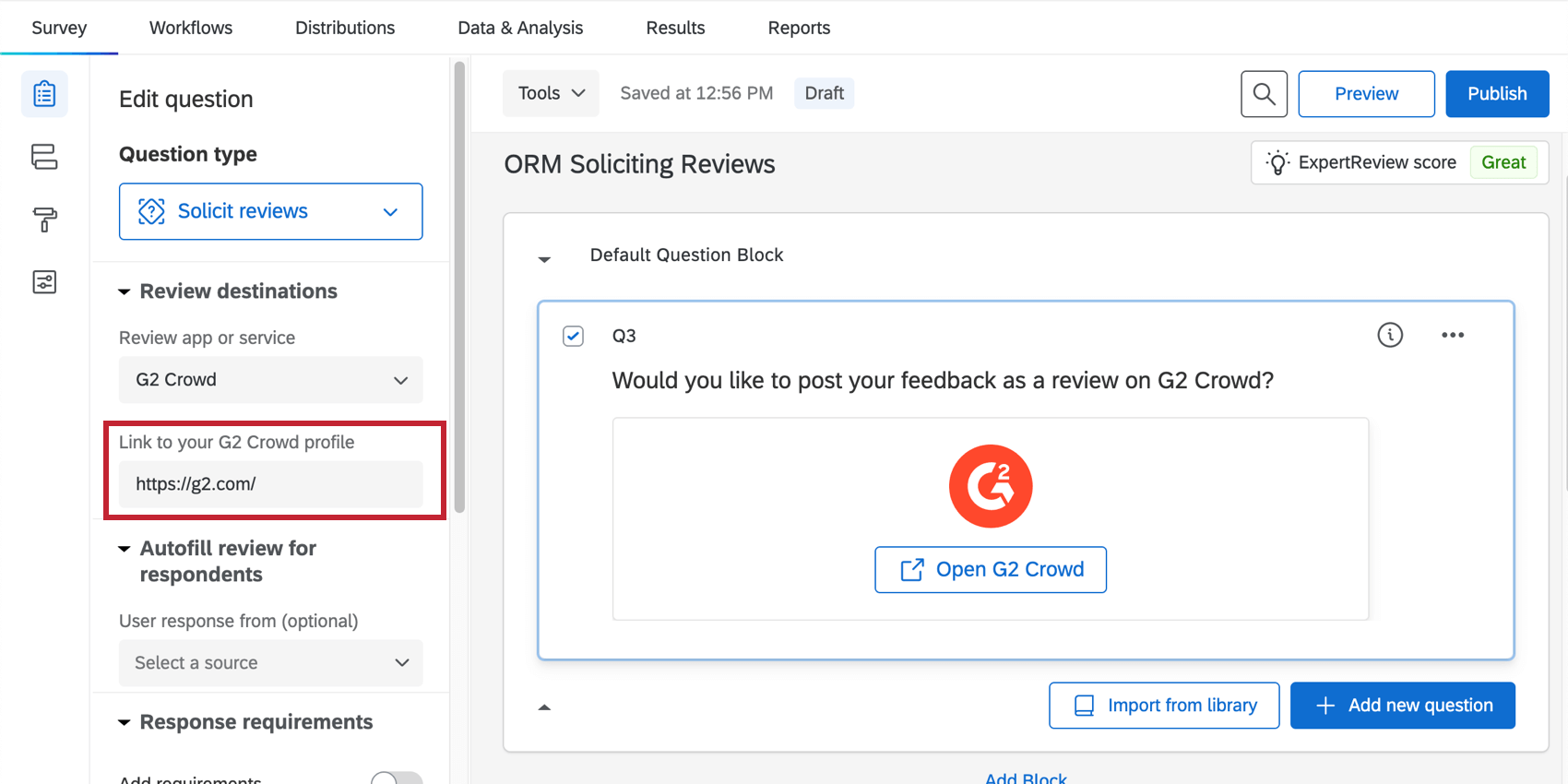Open the survey flow icon in sidebar
Image resolution: width=1568 pixels, height=784 pixels.
point(44,157)
